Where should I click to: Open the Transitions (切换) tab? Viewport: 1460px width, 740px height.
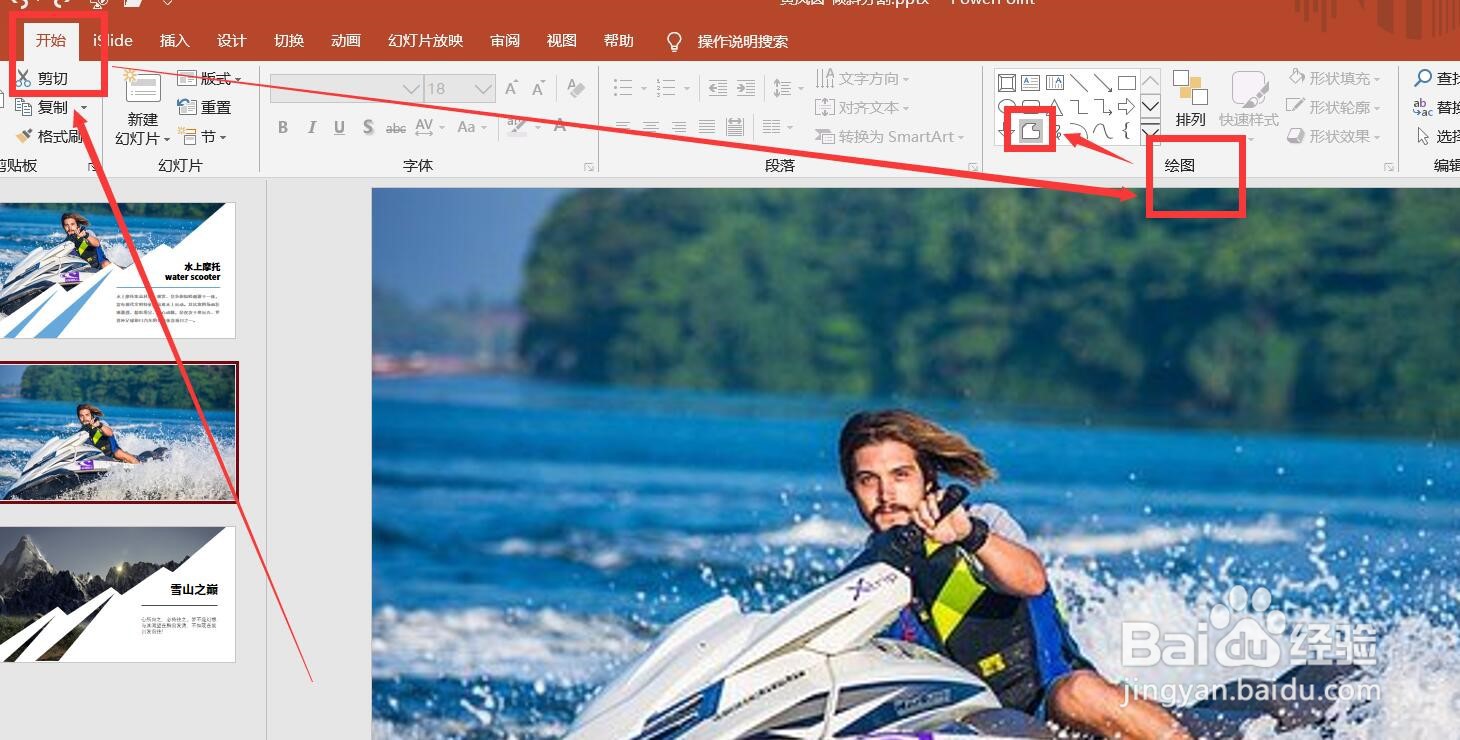[289, 40]
